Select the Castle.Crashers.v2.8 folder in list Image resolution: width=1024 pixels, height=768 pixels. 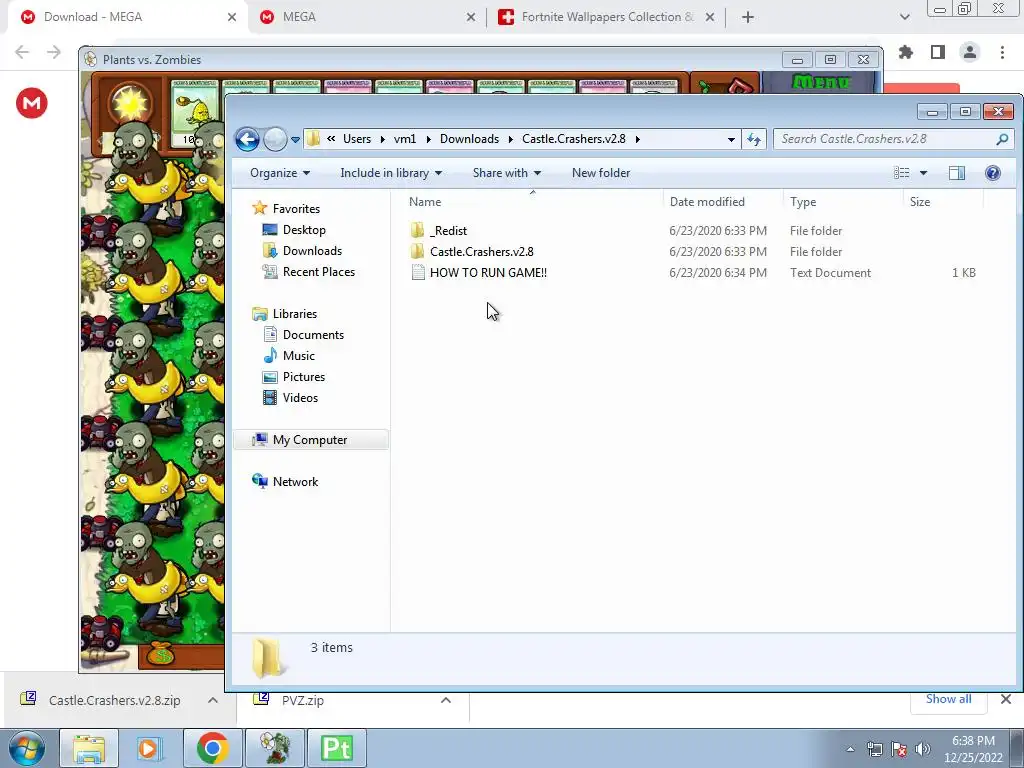(x=481, y=251)
